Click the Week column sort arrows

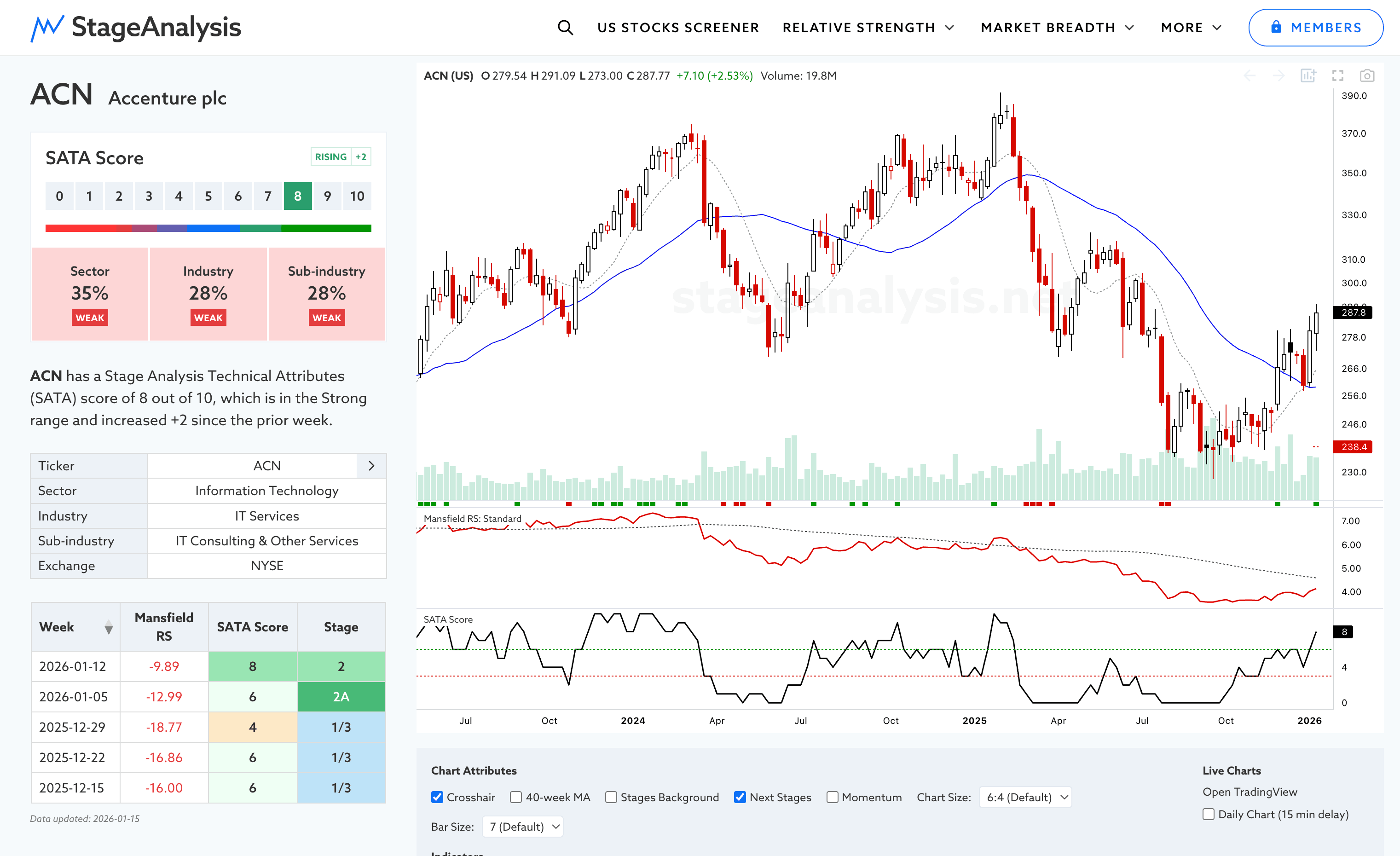coord(109,627)
